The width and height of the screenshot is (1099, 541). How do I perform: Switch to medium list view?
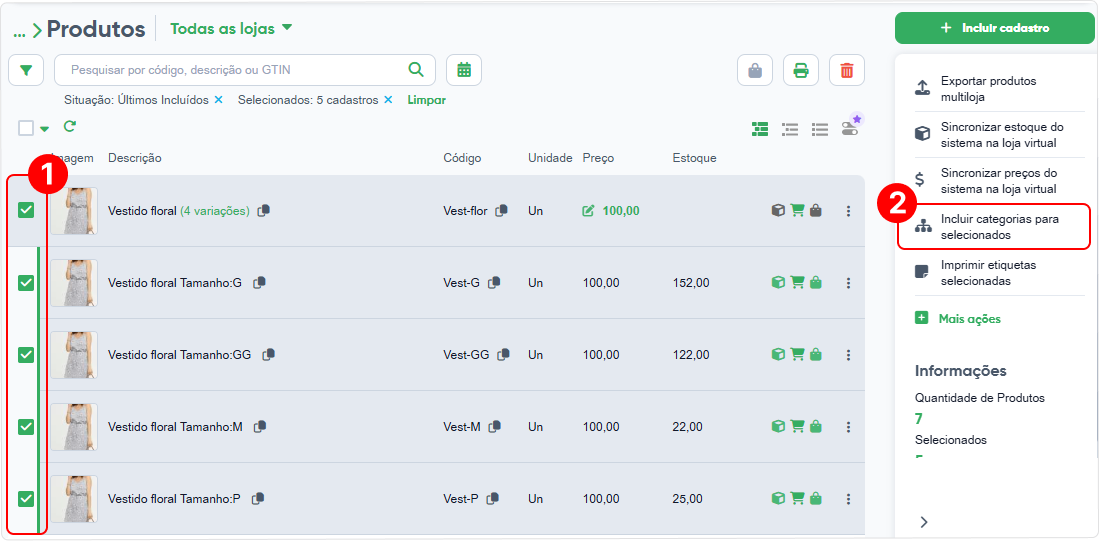coord(791,129)
